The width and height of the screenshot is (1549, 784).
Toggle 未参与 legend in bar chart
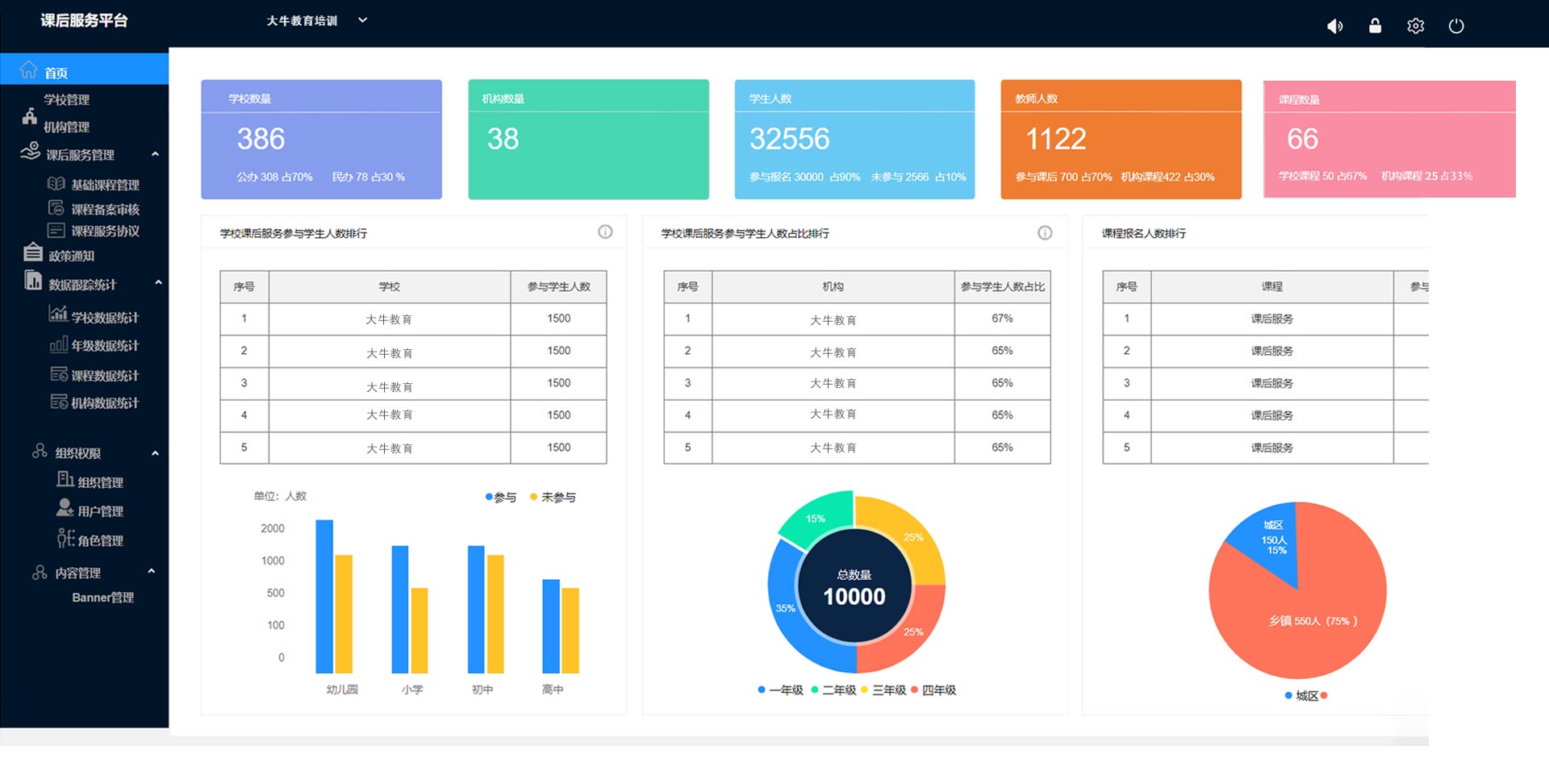coord(553,498)
